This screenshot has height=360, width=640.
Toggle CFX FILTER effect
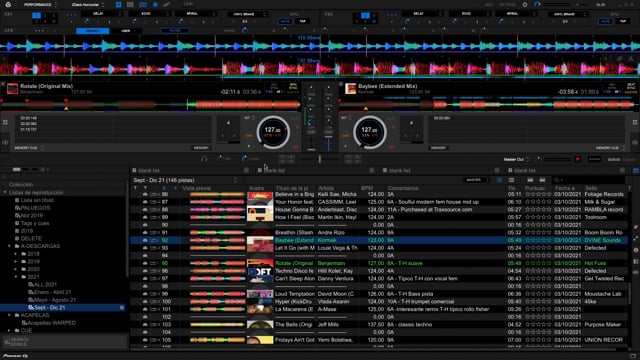(x=175, y=31)
